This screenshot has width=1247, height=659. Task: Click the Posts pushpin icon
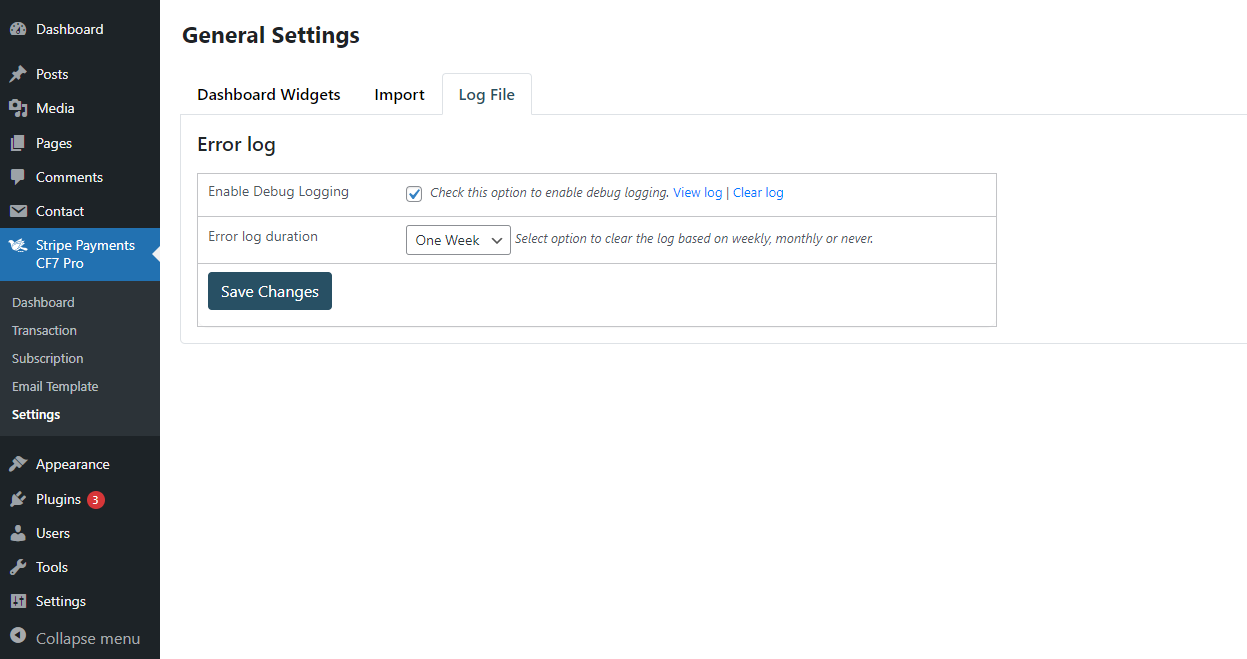[18, 75]
